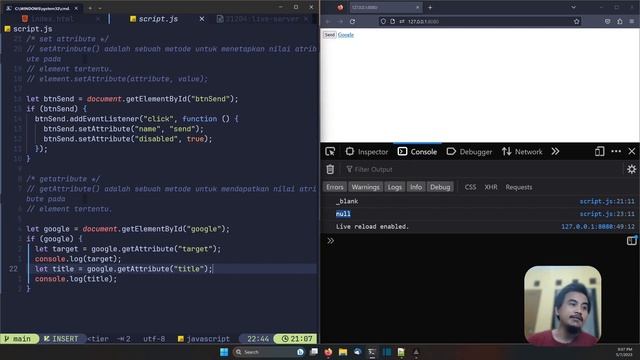Open the Firefox list-all-tabs dropdown arrow

point(573,7)
